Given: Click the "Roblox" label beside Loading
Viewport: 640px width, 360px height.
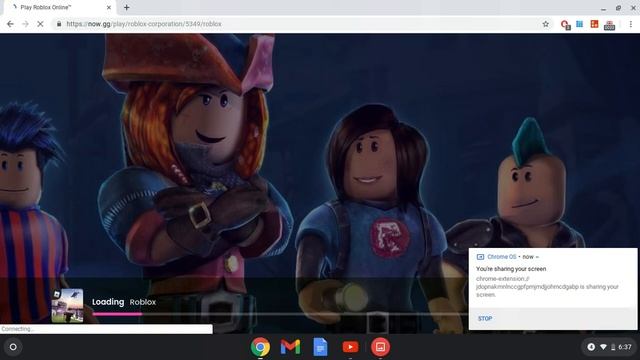Looking at the screenshot, I should click(142, 302).
